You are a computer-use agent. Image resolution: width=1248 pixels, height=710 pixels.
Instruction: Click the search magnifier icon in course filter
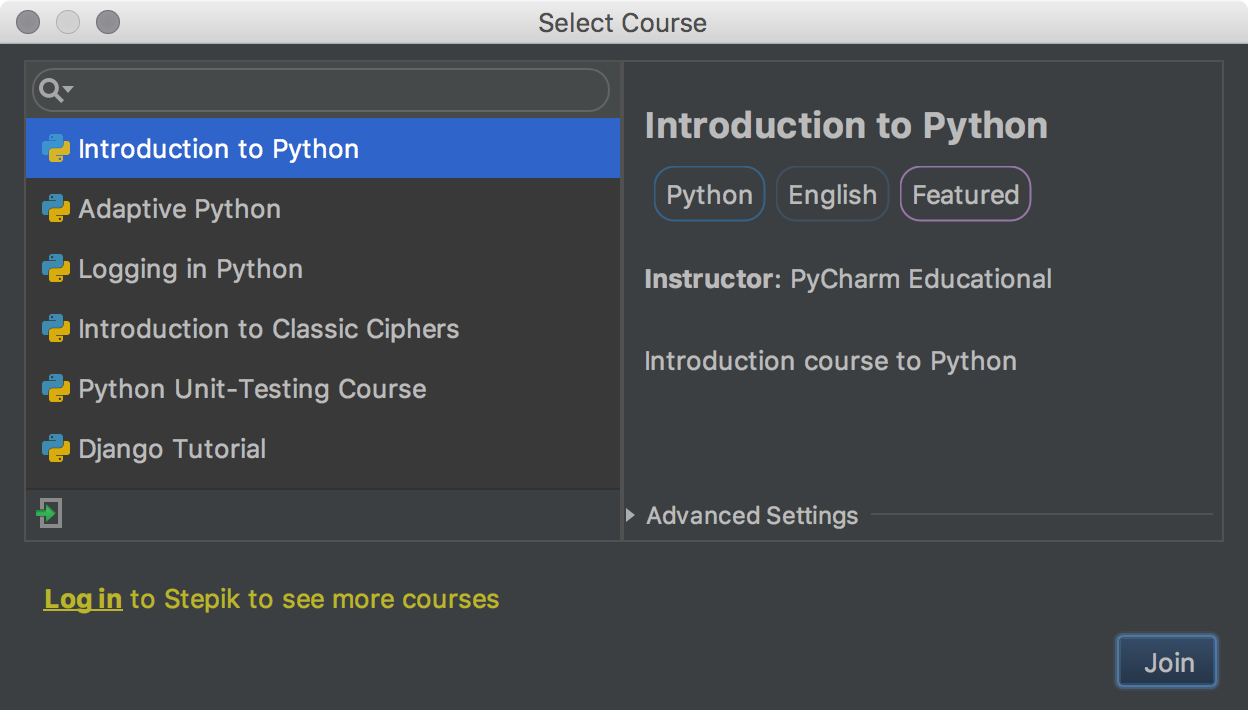55,91
